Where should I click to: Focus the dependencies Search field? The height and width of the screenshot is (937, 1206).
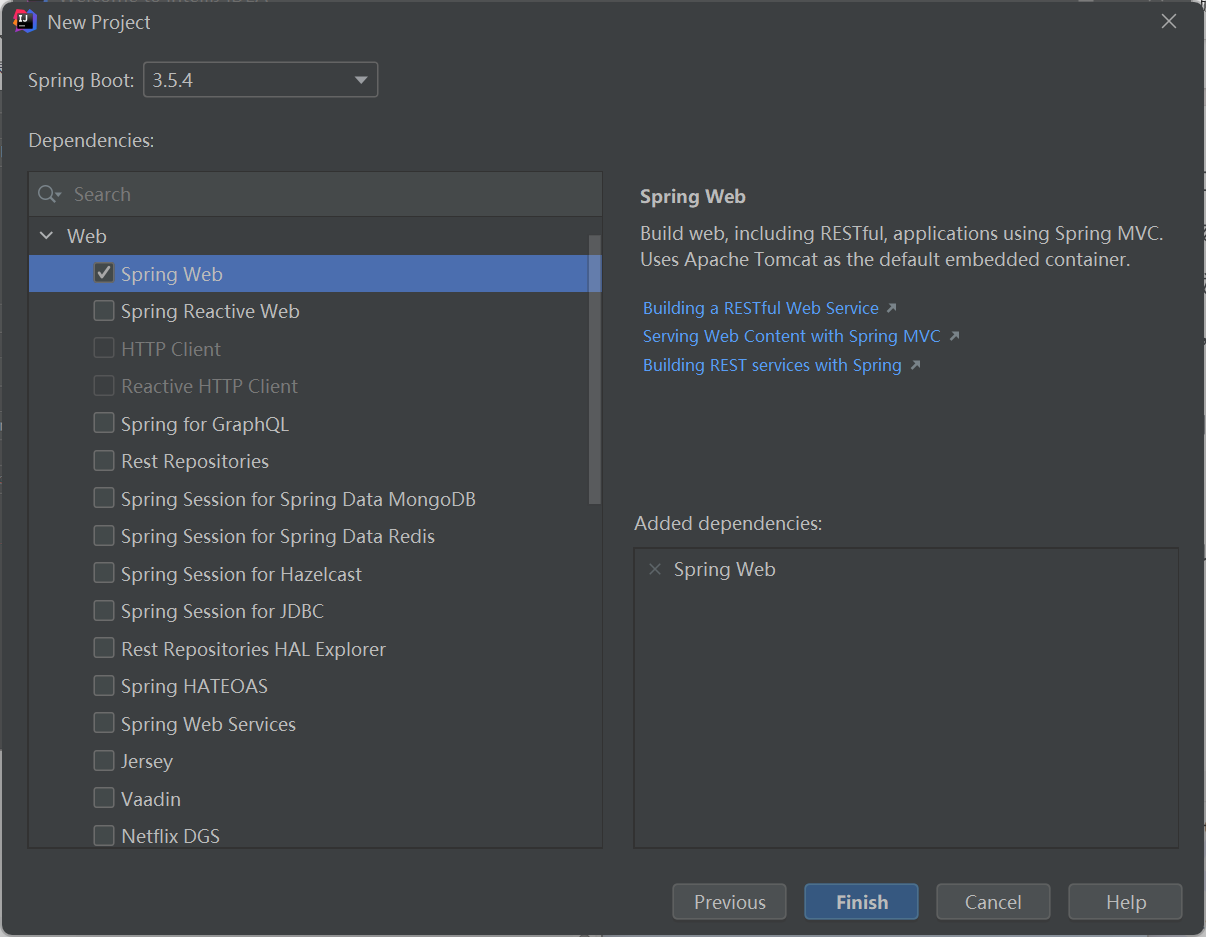(316, 194)
